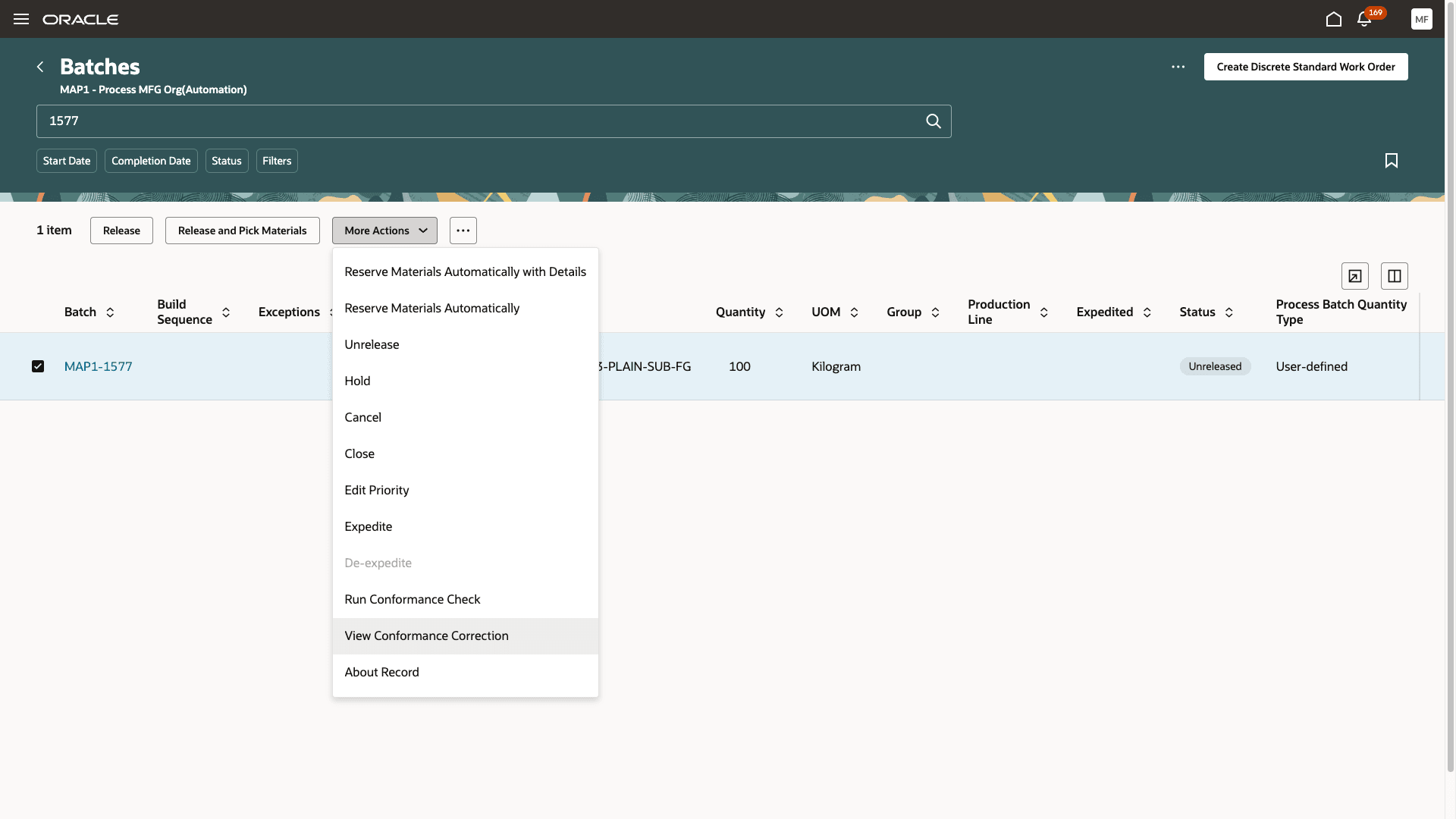The height and width of the screenshot is (819, 1456).
Task: Open the MAP1-1577 batch link
Action: 99,367
